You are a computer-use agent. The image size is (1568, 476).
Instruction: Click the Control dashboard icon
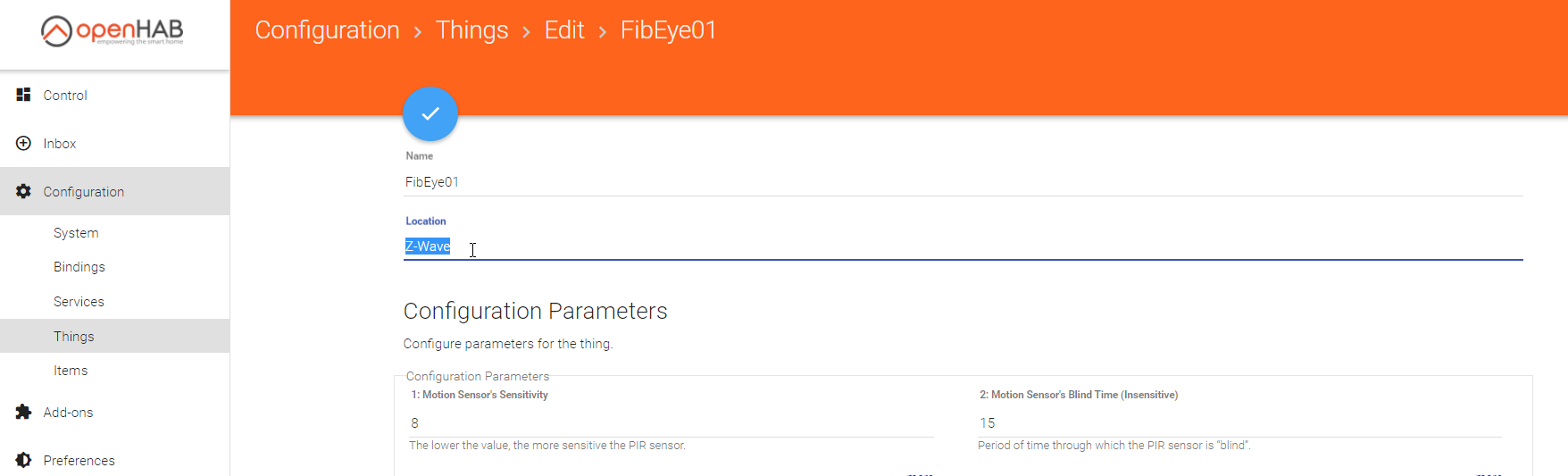(24, 95)
